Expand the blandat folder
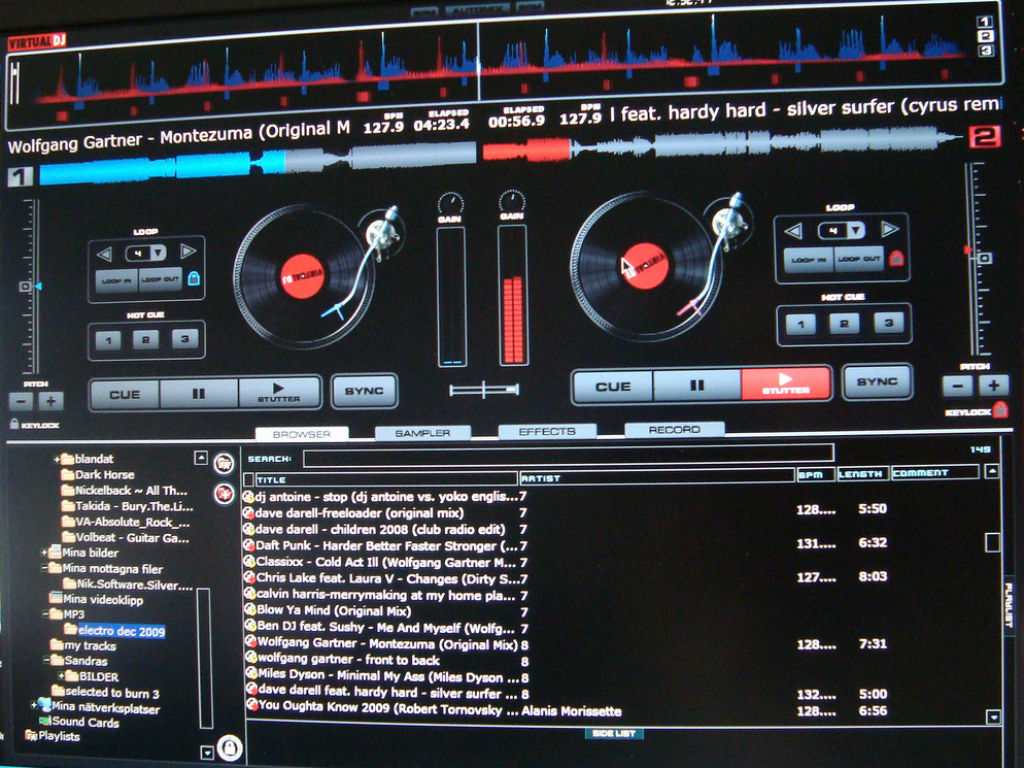This screenshot has width=1024, height=768. [x=57, y=459]
